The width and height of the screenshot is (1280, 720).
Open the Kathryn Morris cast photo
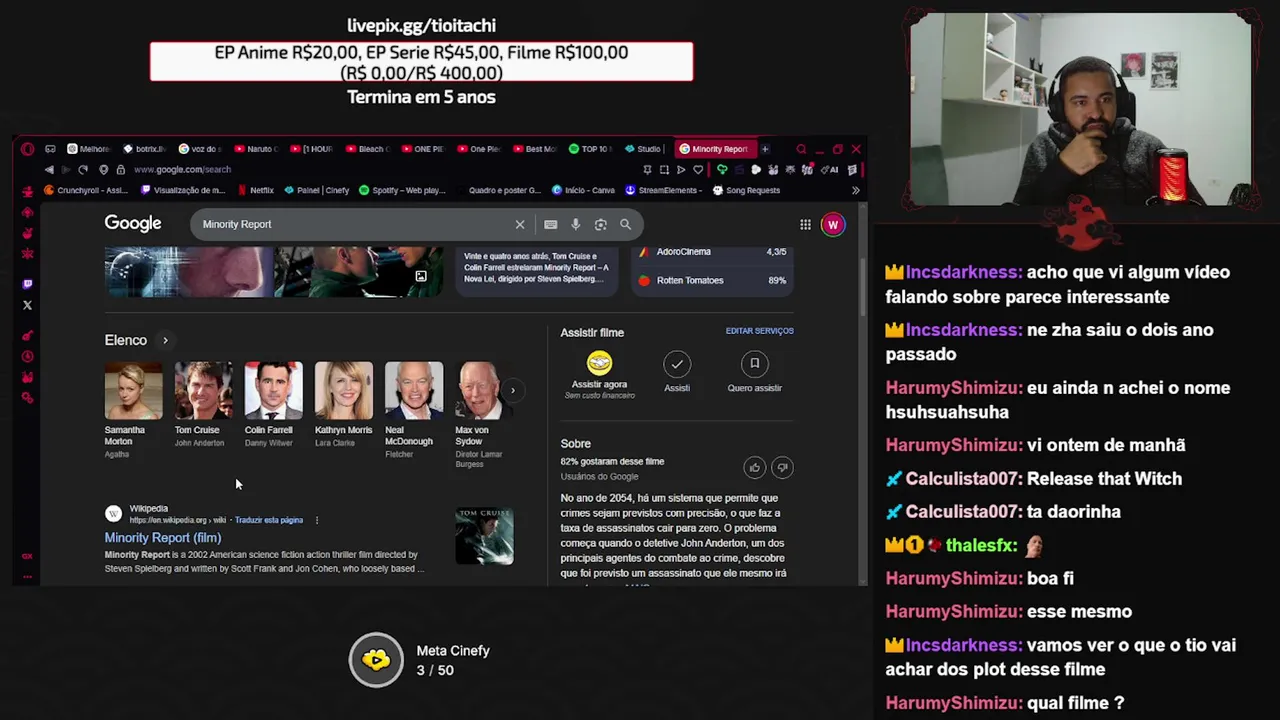coord(343,391)
